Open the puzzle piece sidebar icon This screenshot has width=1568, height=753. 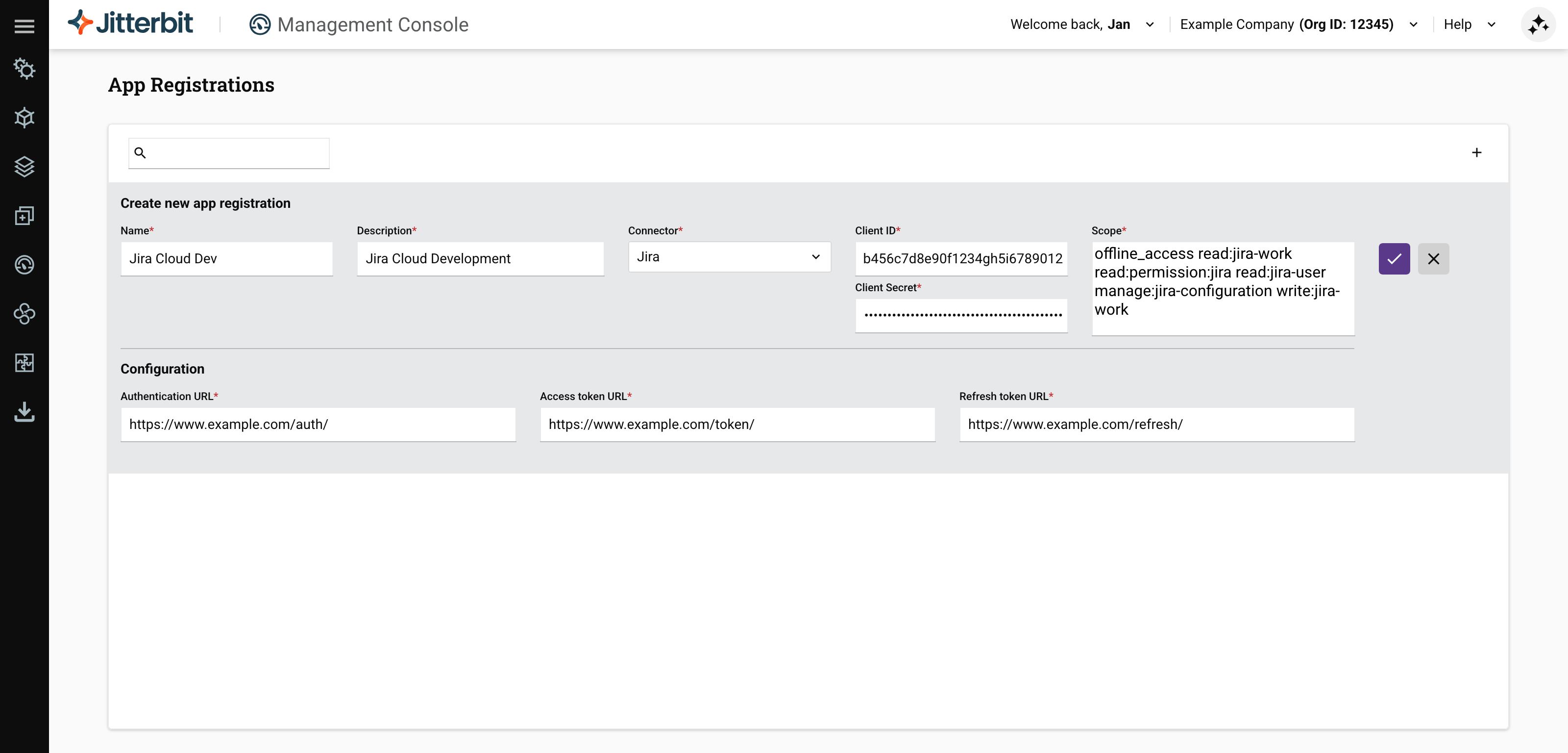24,362
